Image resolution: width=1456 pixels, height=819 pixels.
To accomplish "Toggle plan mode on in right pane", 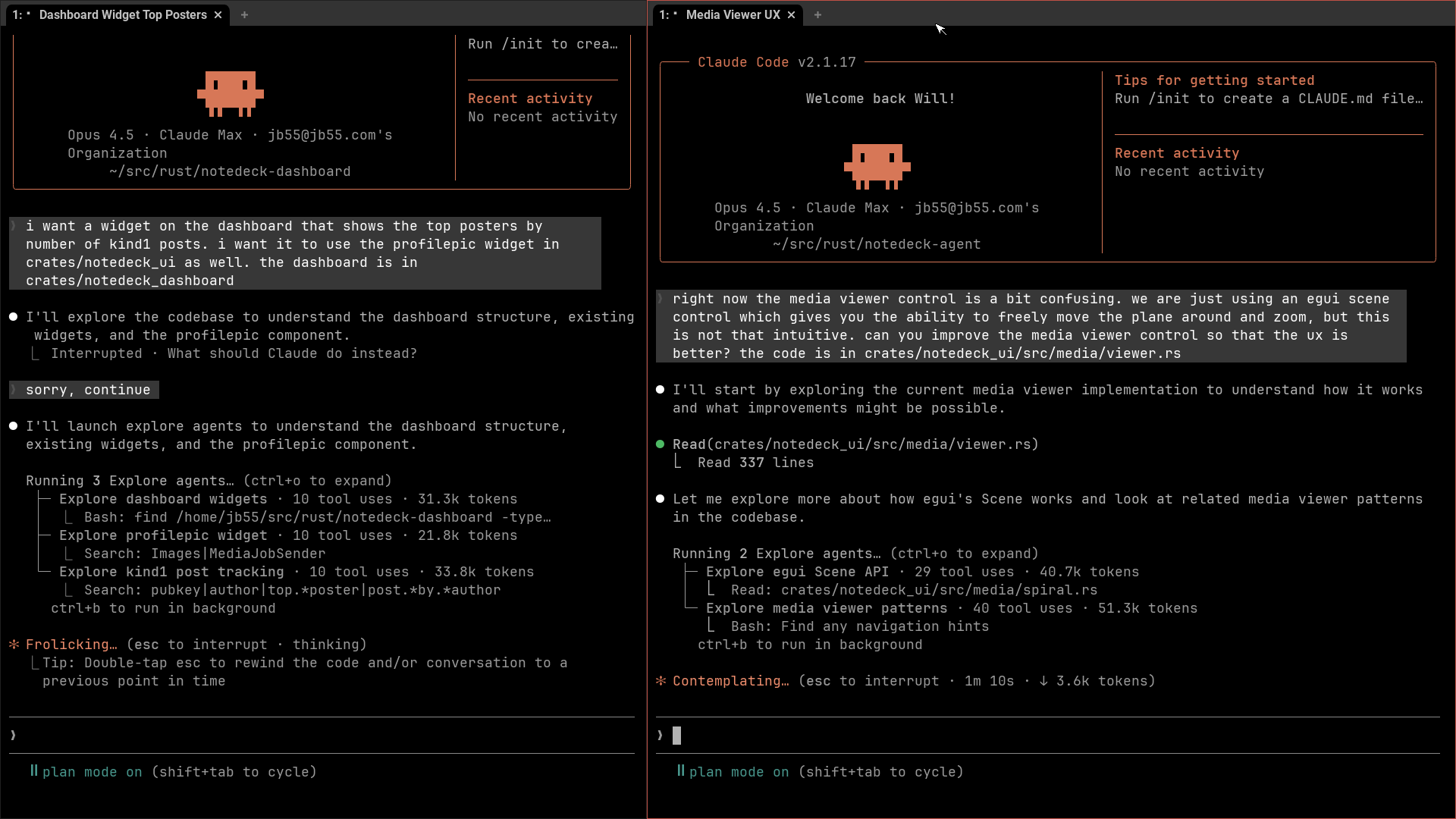I will pos(739,772).
